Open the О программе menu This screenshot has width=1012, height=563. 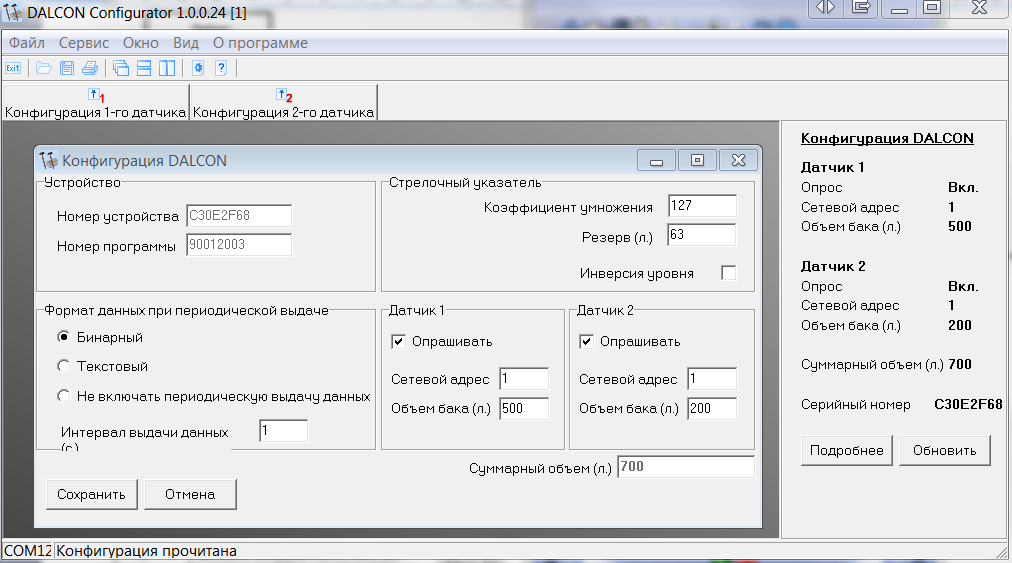point(260,43)
